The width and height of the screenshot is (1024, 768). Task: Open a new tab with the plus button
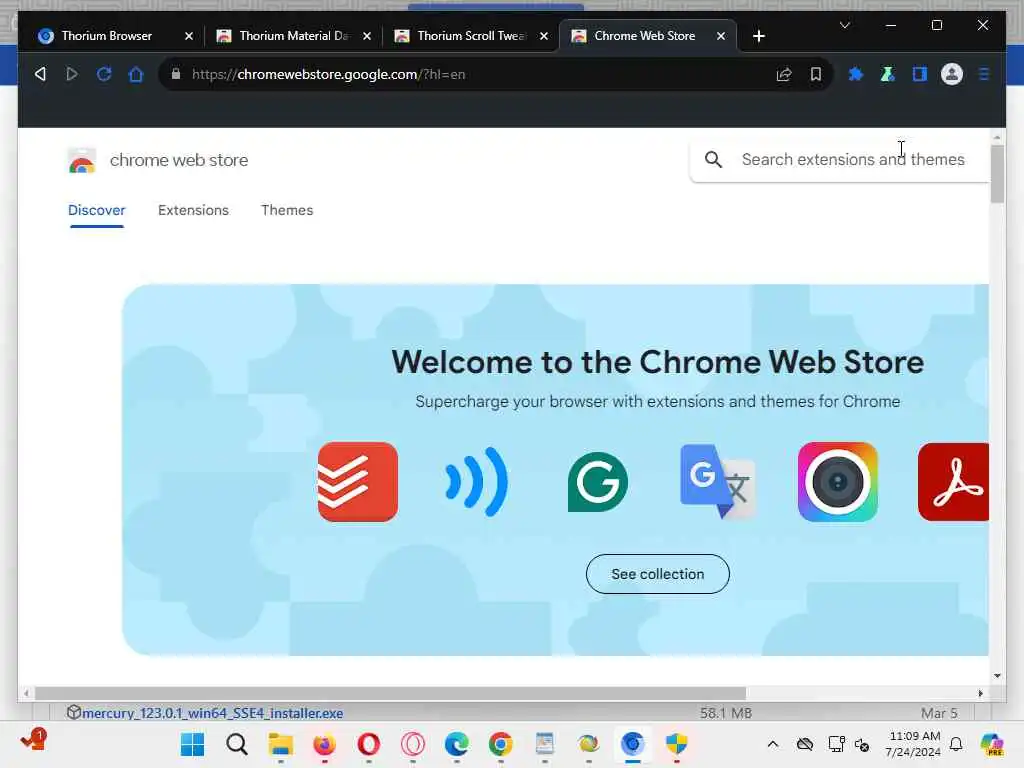[758, 36]
